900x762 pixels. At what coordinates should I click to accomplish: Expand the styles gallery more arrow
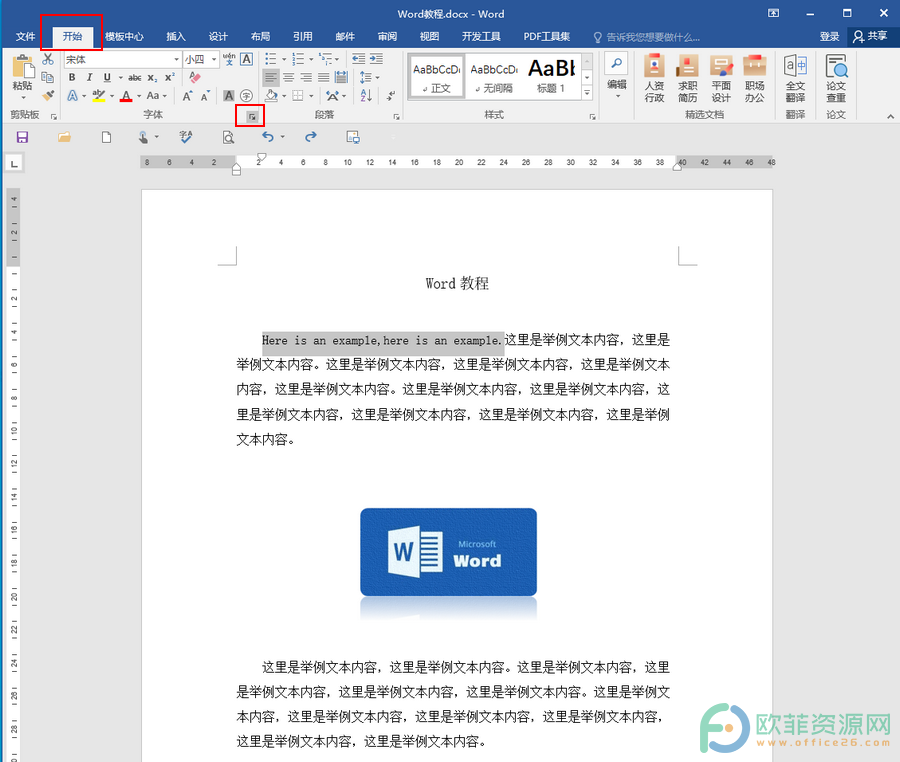click(587, 92)
